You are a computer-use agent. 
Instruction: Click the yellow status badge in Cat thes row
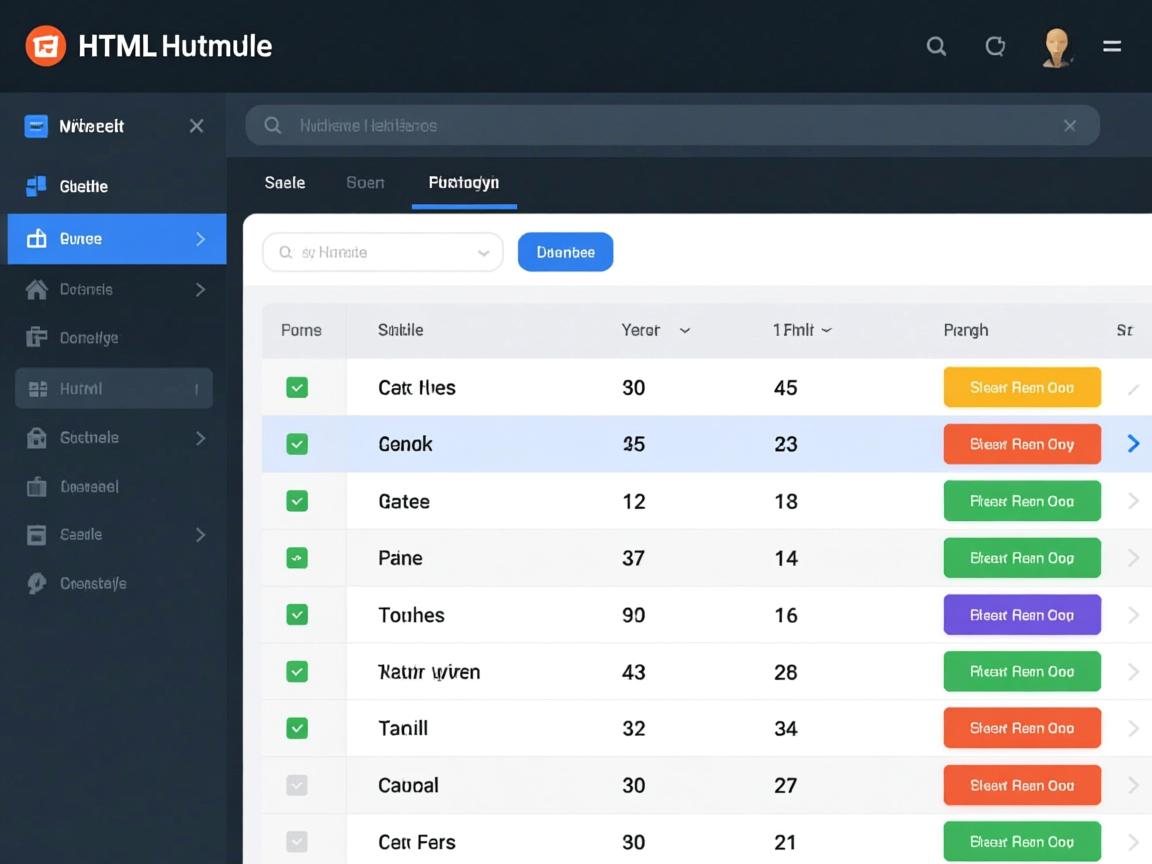(1022, 388)
